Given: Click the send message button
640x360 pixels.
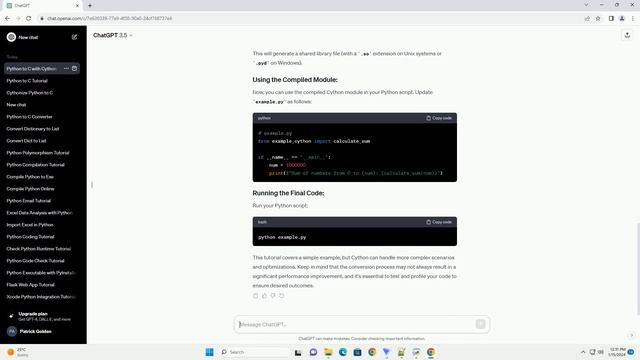Looking at the screenshot, I should coord(480,324).
